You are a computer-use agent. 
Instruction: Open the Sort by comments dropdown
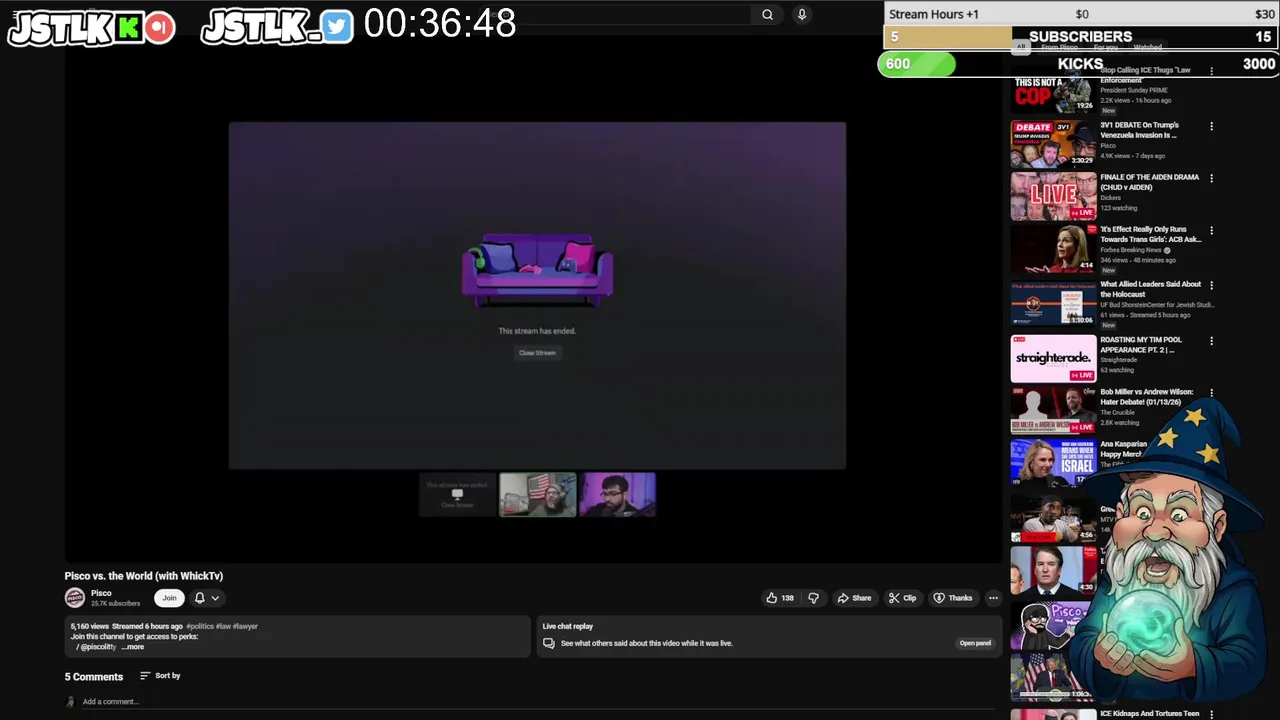pyautogui.click(x=160, y=676)
